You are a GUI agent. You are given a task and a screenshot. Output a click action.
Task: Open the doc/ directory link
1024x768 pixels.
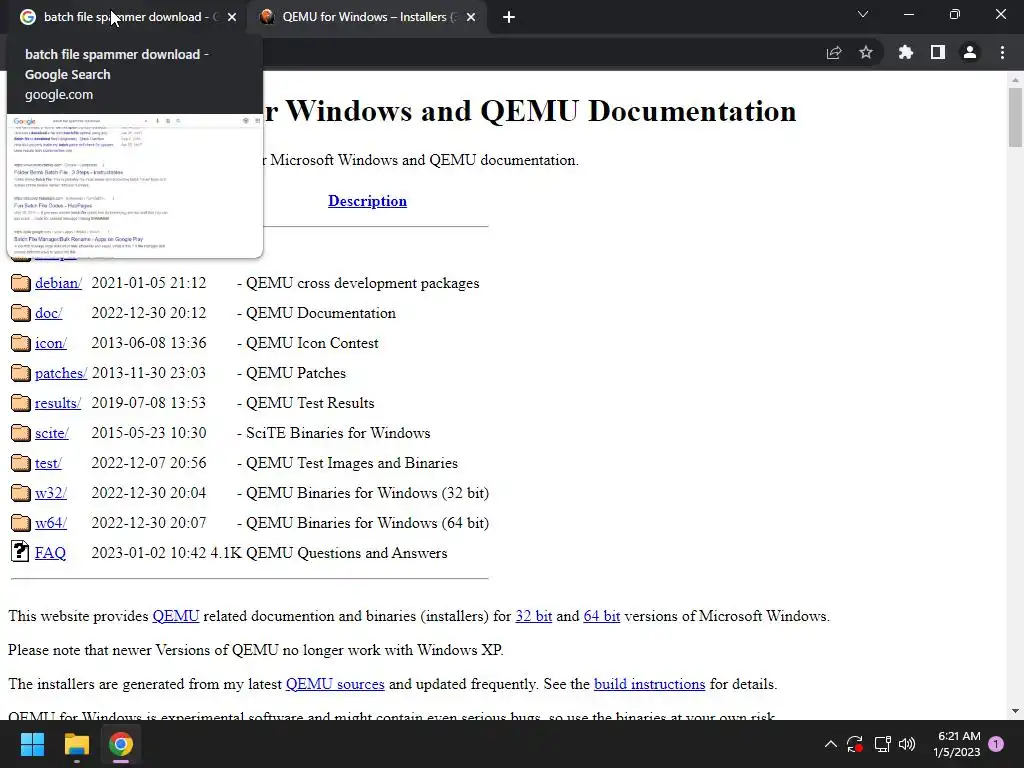(48, 313)
